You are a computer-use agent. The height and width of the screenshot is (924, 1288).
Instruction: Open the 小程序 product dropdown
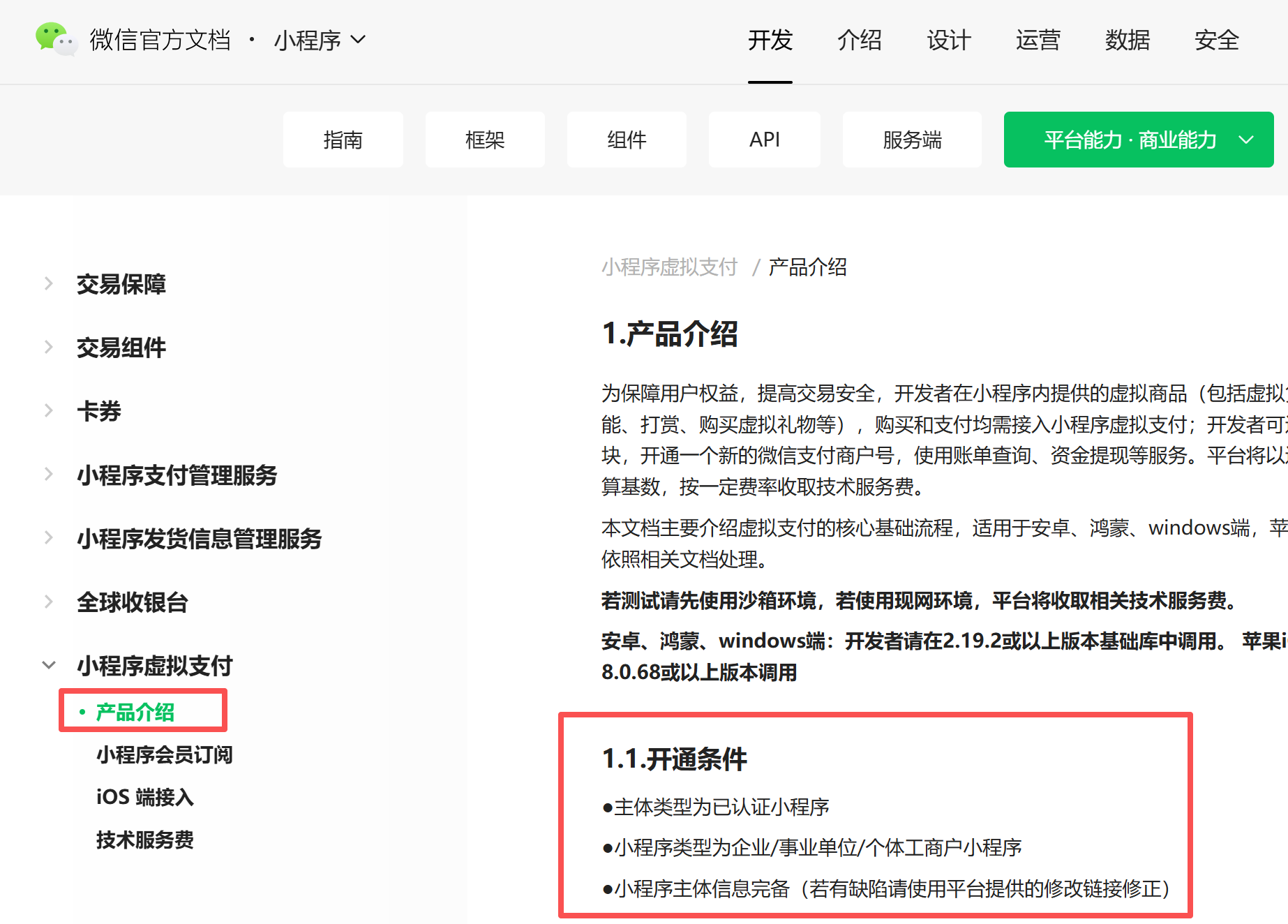pyautogui.click(x=320, y=40)
